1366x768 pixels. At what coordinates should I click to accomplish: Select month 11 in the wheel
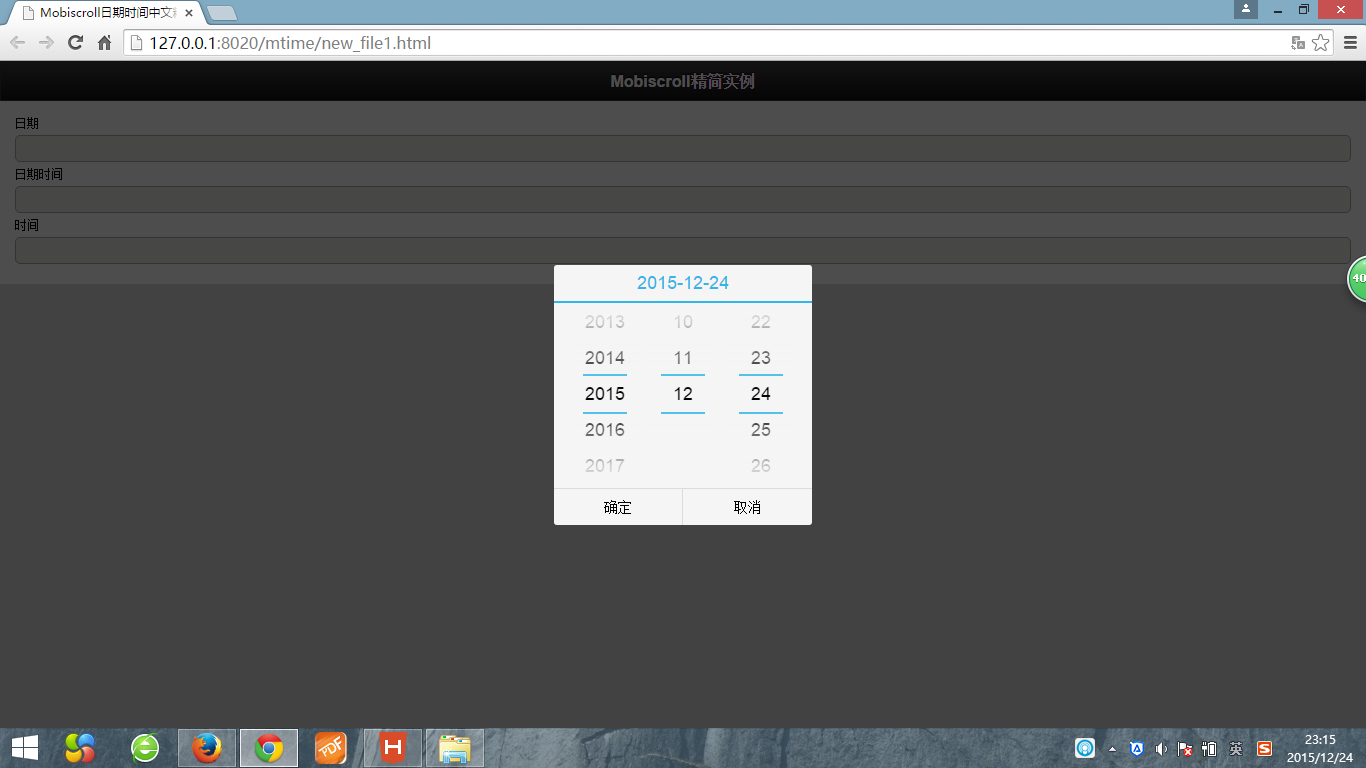pos(683,358)
